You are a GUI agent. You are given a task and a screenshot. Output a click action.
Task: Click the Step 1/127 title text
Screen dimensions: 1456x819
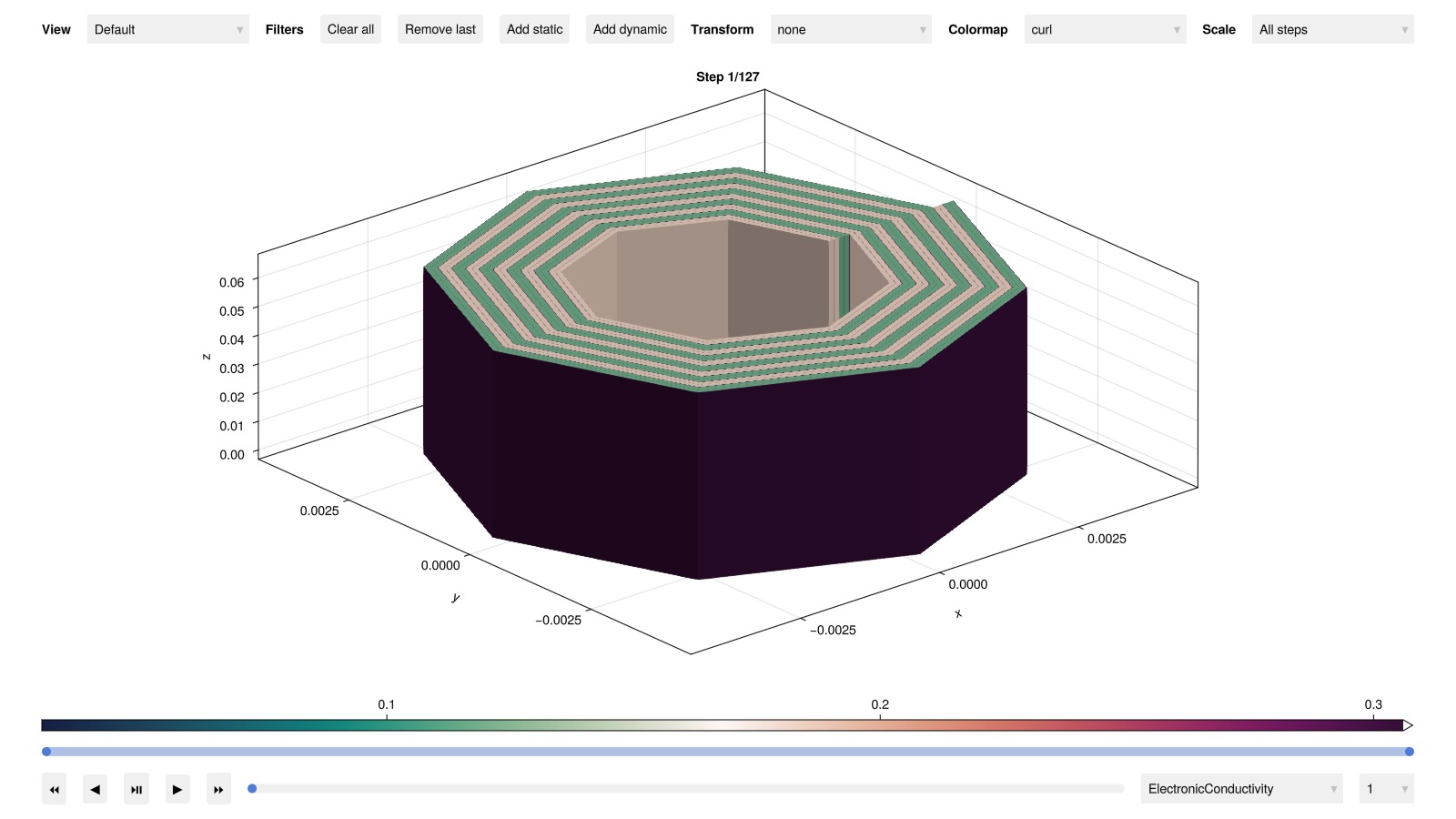(x=727, y=76)
